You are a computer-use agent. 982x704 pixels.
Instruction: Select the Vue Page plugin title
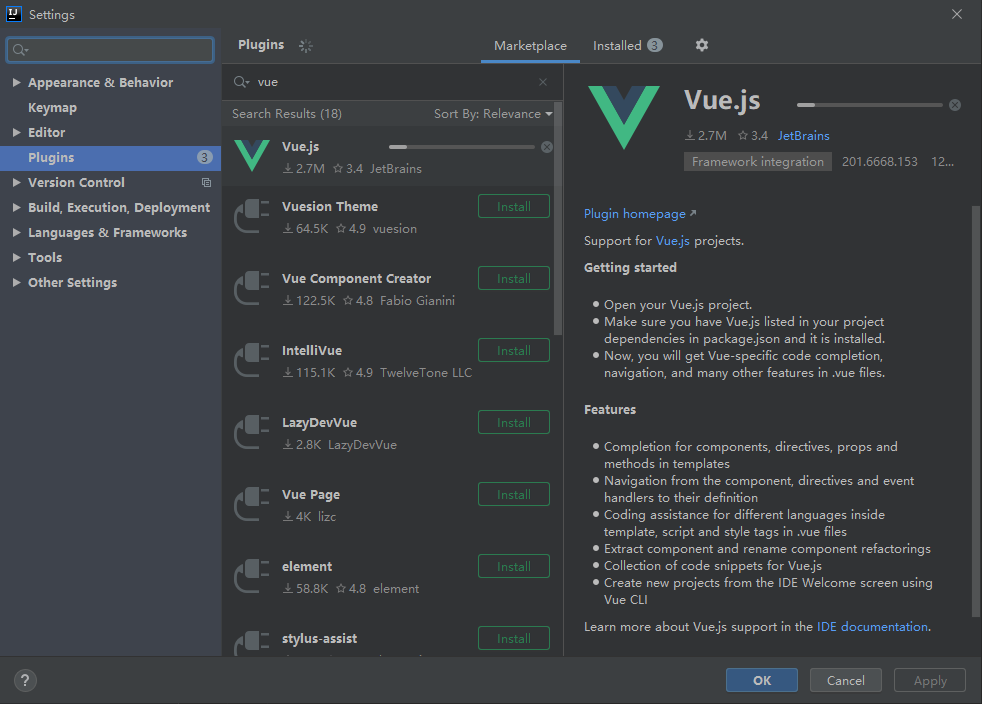(311, 495)
